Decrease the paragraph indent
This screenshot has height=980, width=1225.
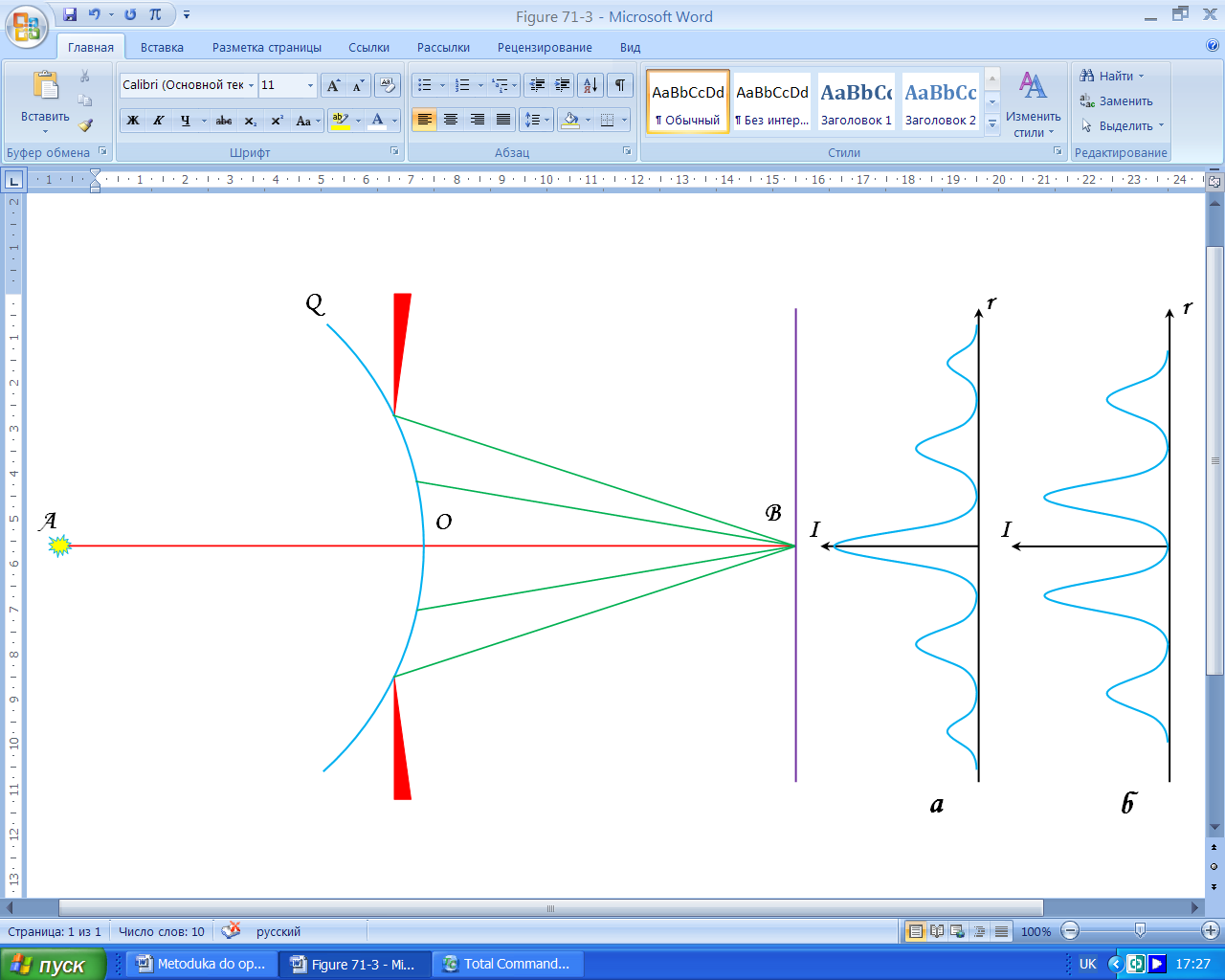coord(537,85)
